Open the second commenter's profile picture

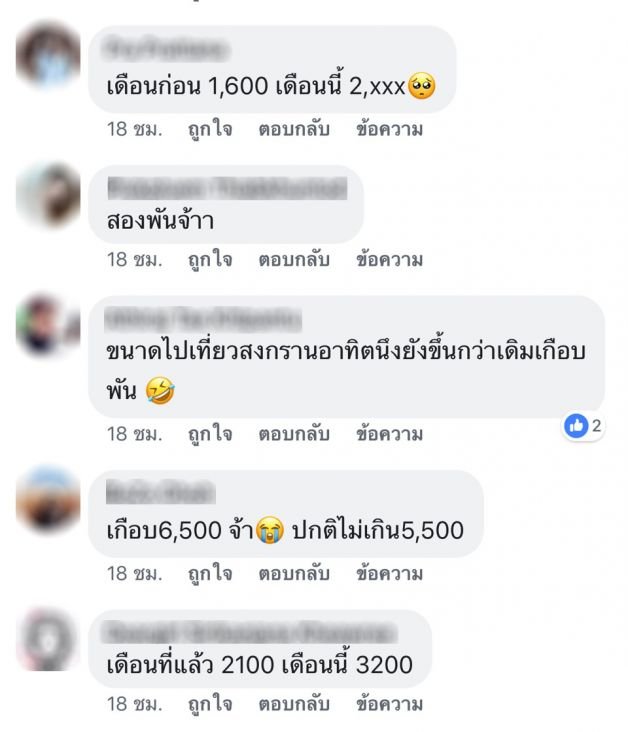tap(48, 195)
